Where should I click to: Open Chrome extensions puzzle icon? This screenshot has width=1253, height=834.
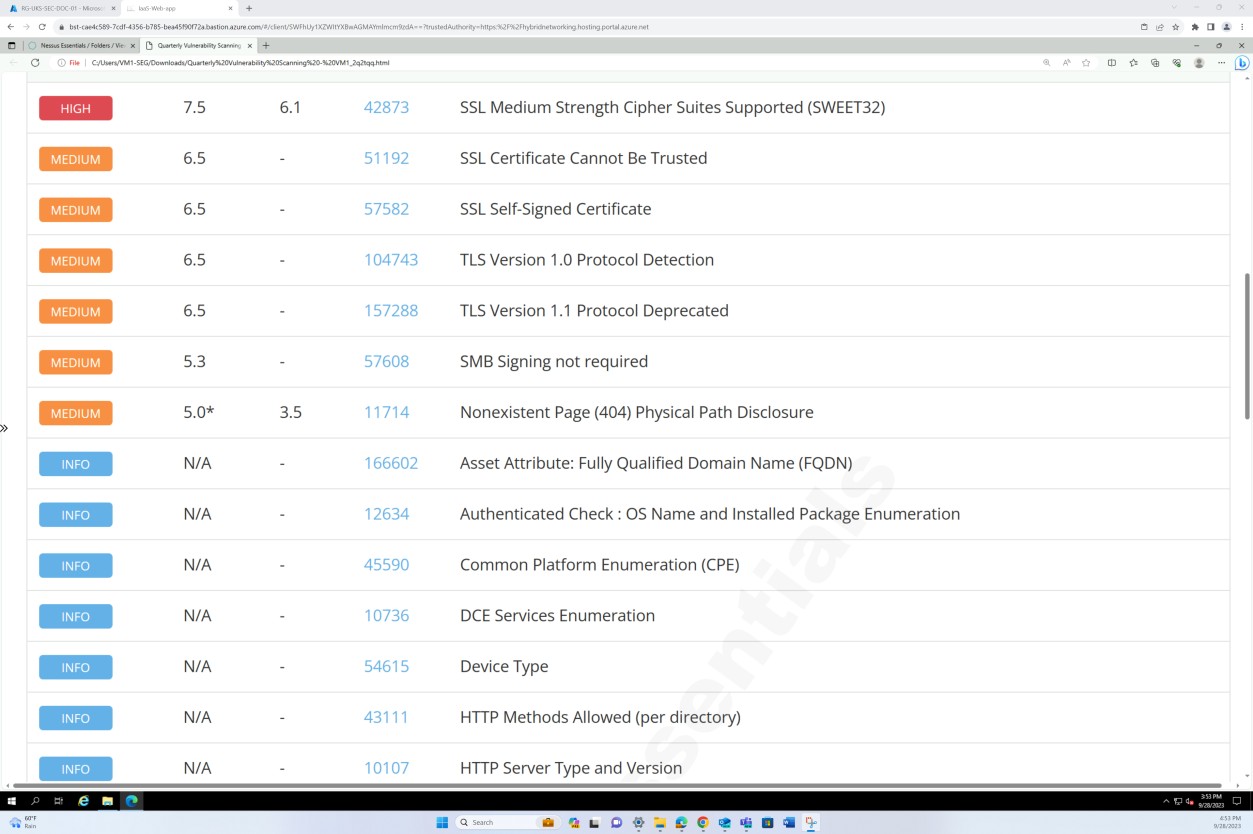tap(1195, 27)
